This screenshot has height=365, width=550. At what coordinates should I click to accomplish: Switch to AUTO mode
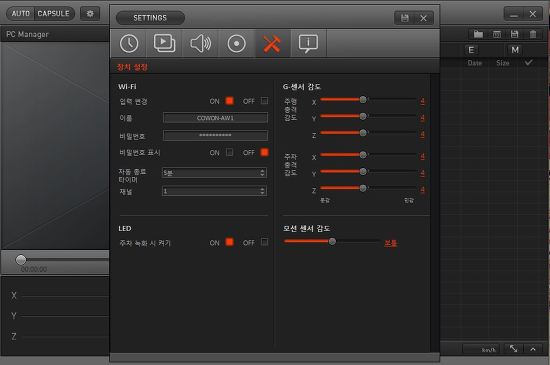coord(20,14)
